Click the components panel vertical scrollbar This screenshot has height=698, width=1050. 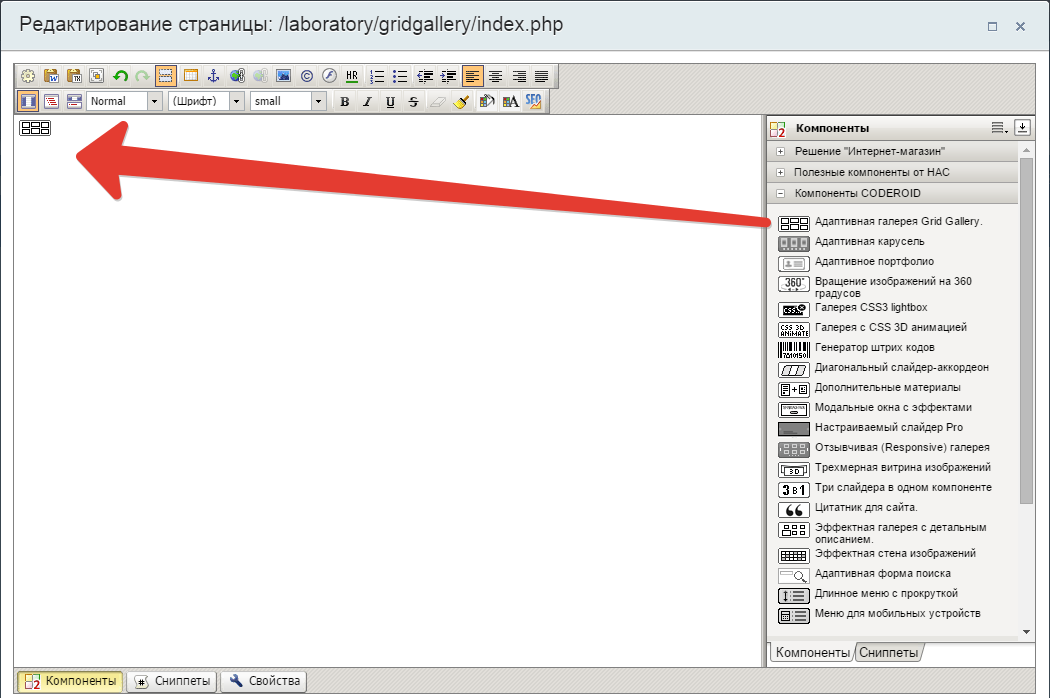1026,330
